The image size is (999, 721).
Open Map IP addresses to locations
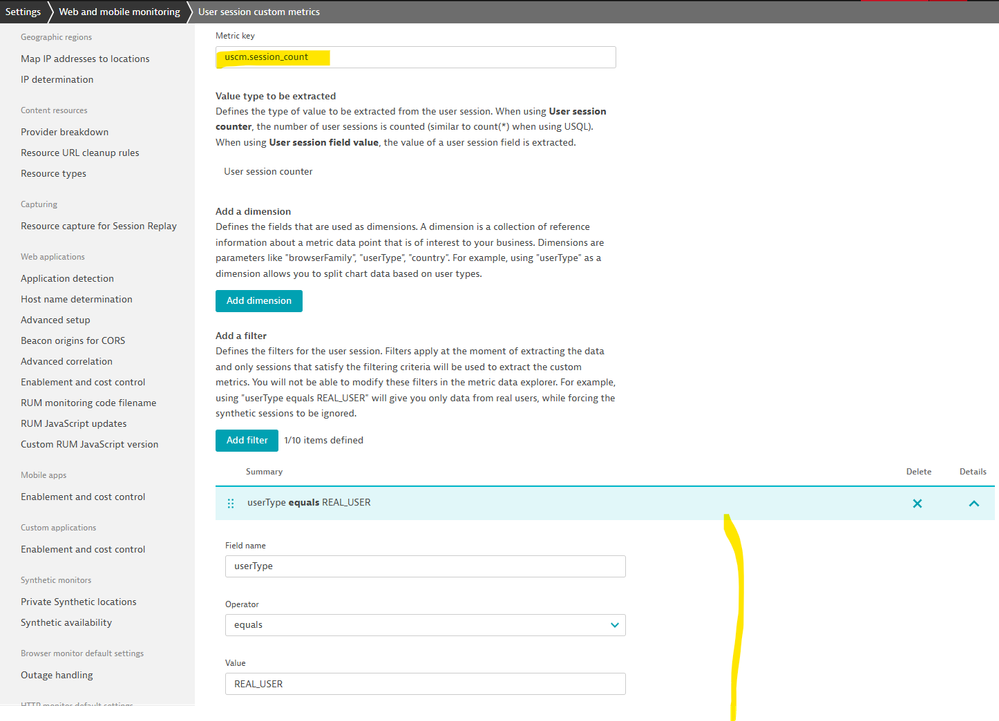click(x=85, y=59)
